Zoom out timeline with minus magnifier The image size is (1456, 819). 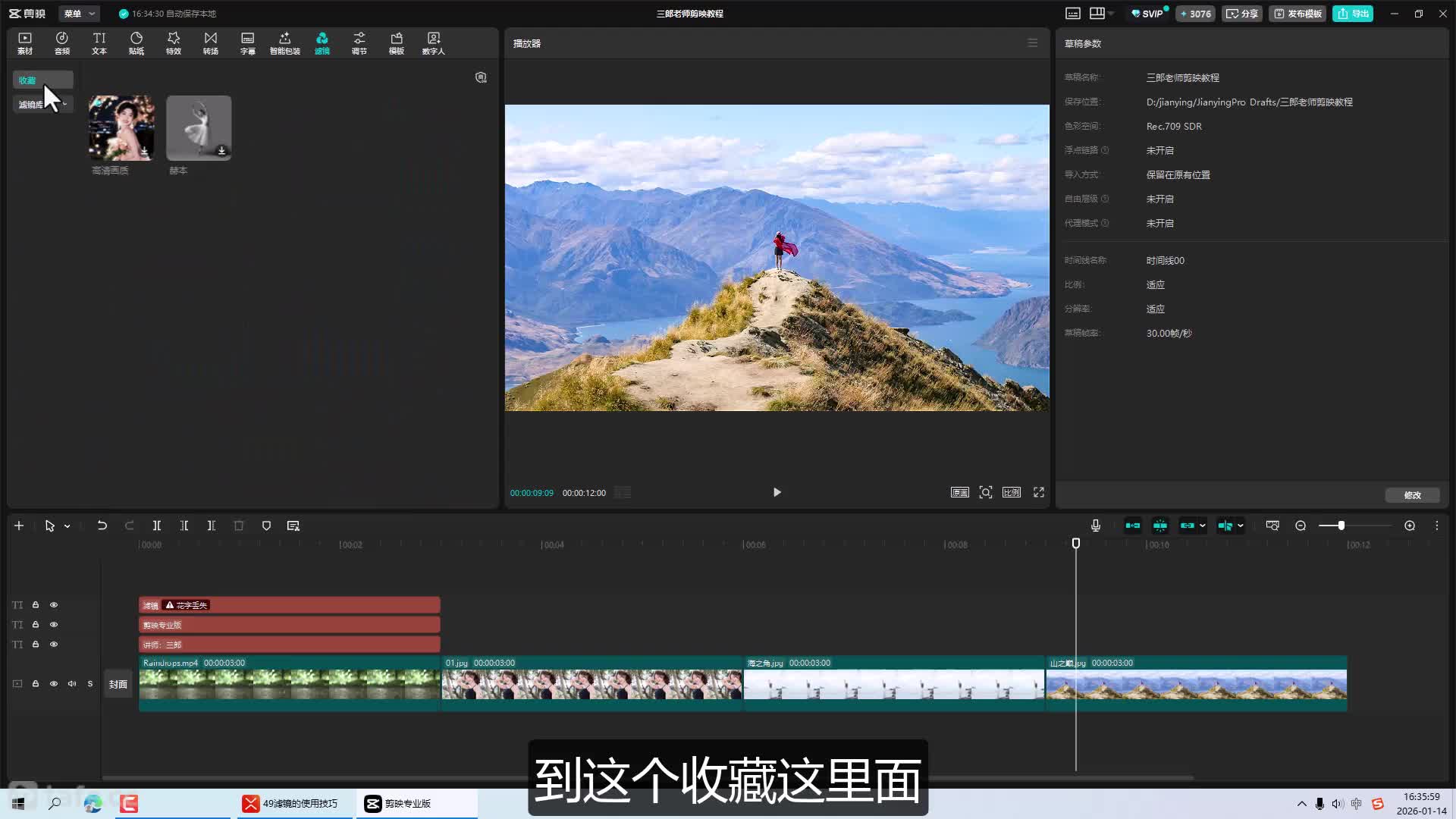pyautogui.click(x=1301, y=526)
